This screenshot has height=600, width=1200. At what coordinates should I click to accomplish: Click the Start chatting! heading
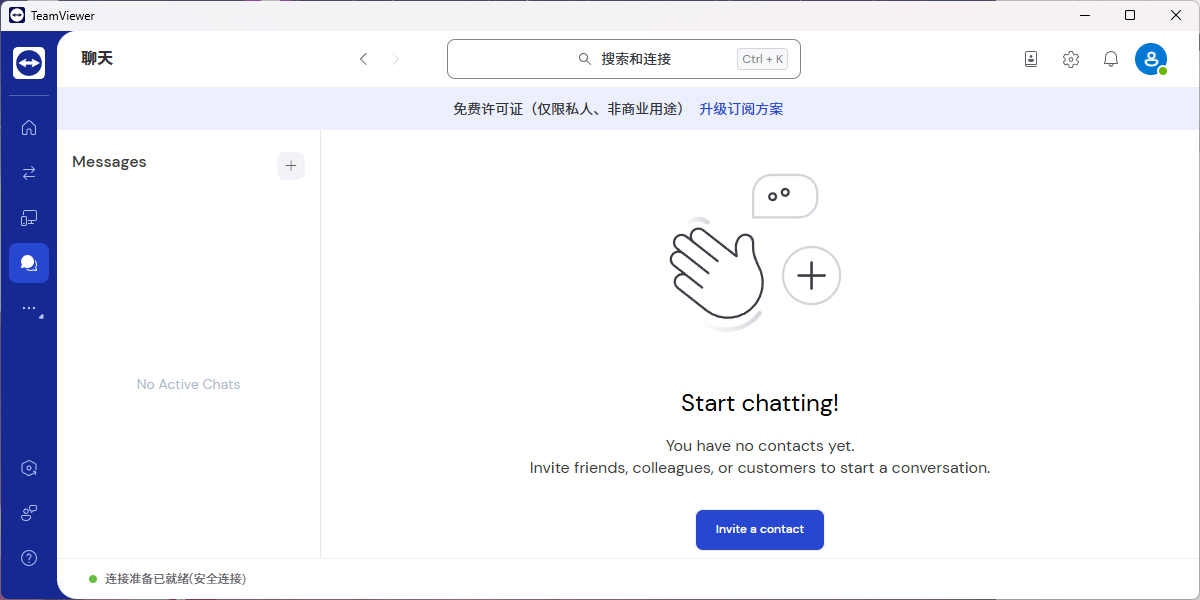click(760, 403)
